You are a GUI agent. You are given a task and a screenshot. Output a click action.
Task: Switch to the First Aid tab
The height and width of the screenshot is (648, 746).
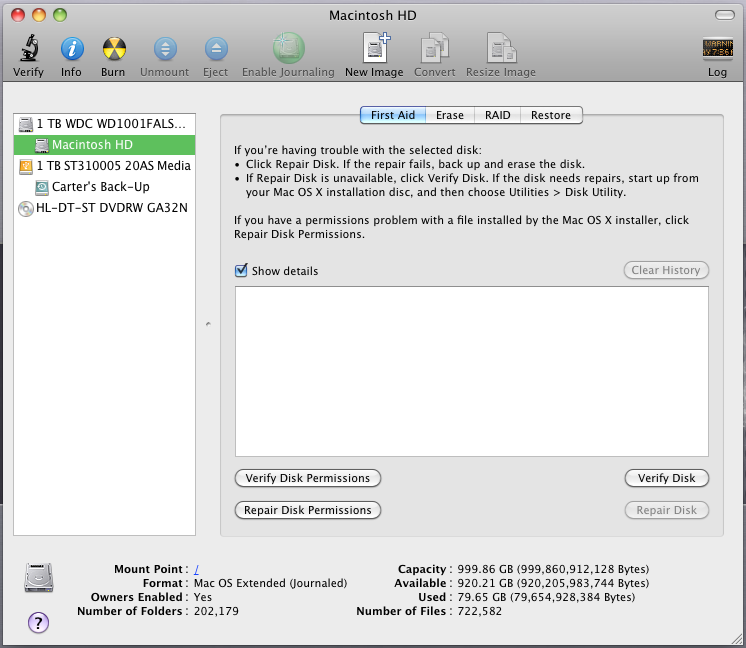(x=393, y=115)
